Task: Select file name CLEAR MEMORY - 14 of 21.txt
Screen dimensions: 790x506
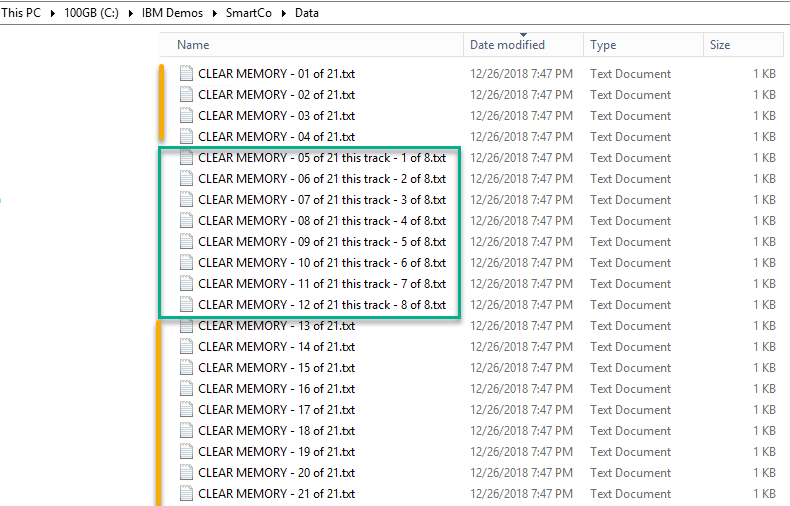Action: [x=276, y=347]
